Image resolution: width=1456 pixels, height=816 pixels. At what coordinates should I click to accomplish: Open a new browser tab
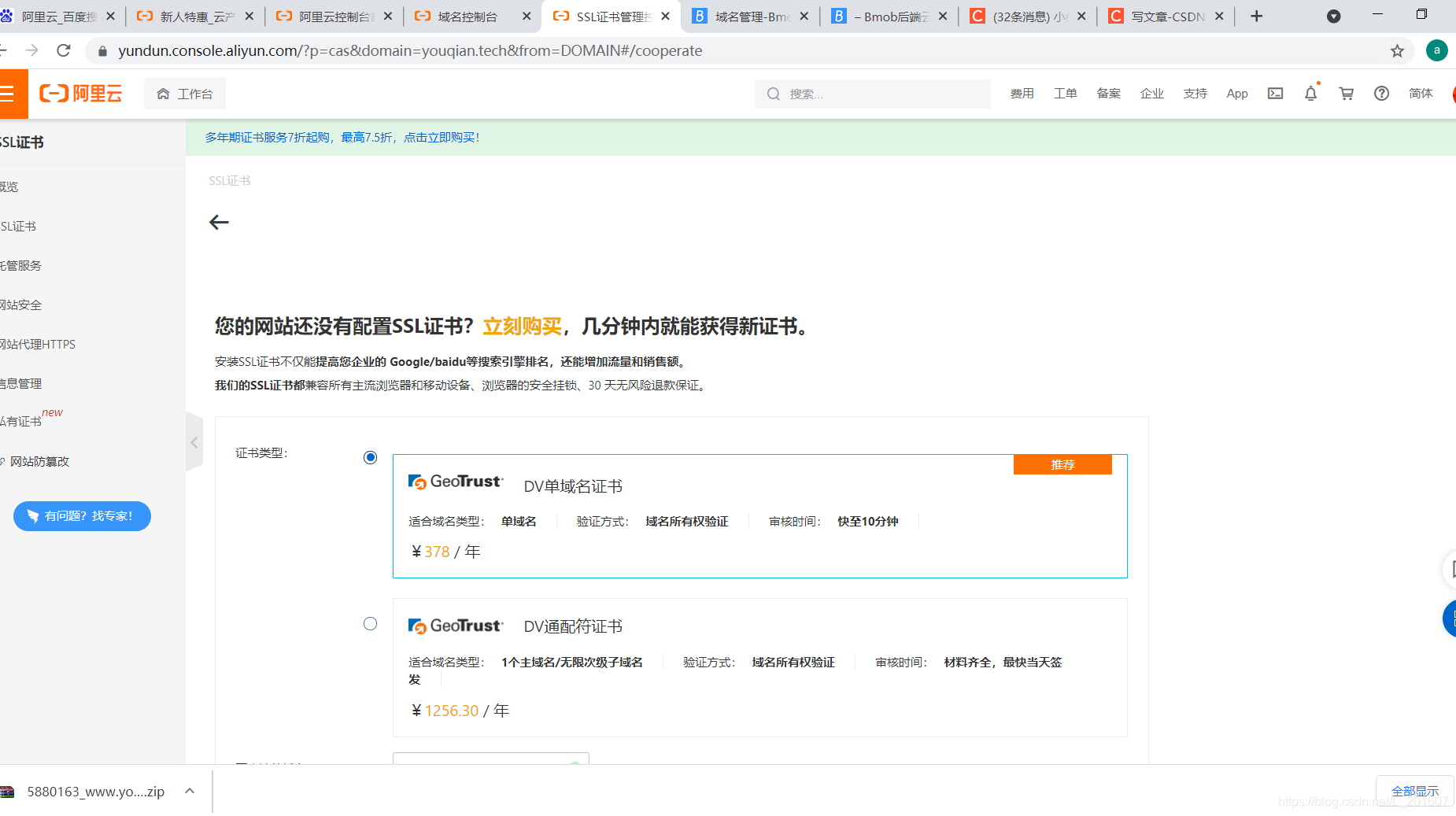pyautogui.click(x=1257, y=17)
